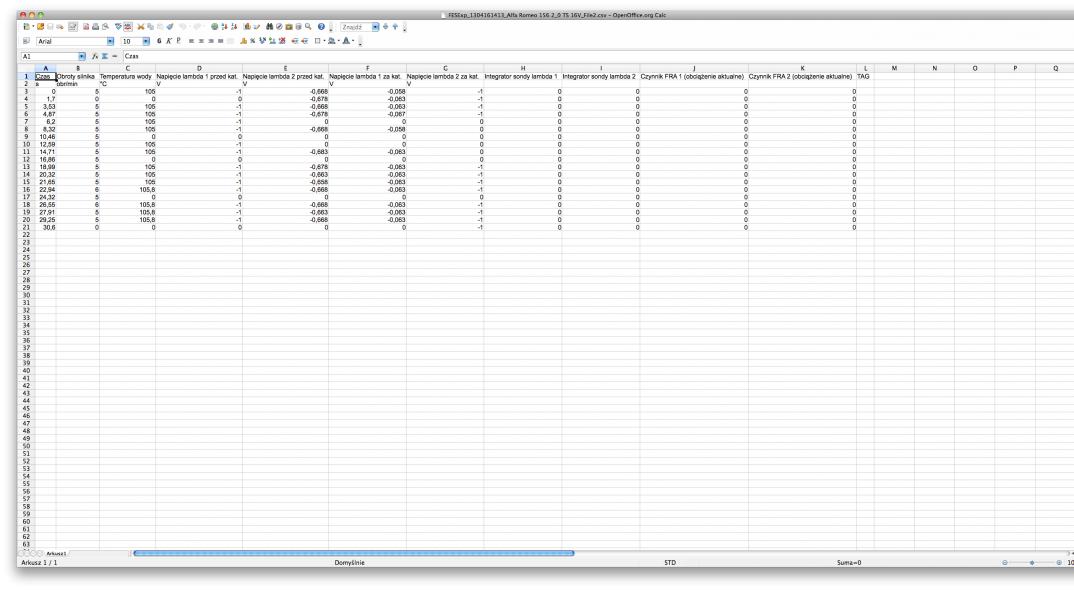Toggle AutoSpellcheck icon

tap(128, 27)
